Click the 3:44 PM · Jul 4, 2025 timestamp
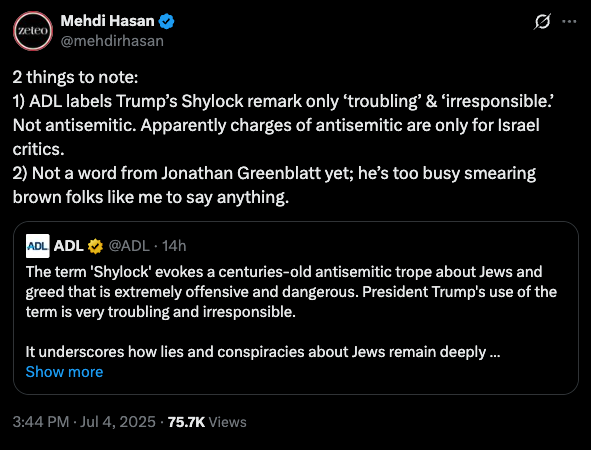This screenshot has height=450, width=591. [84, 422]
